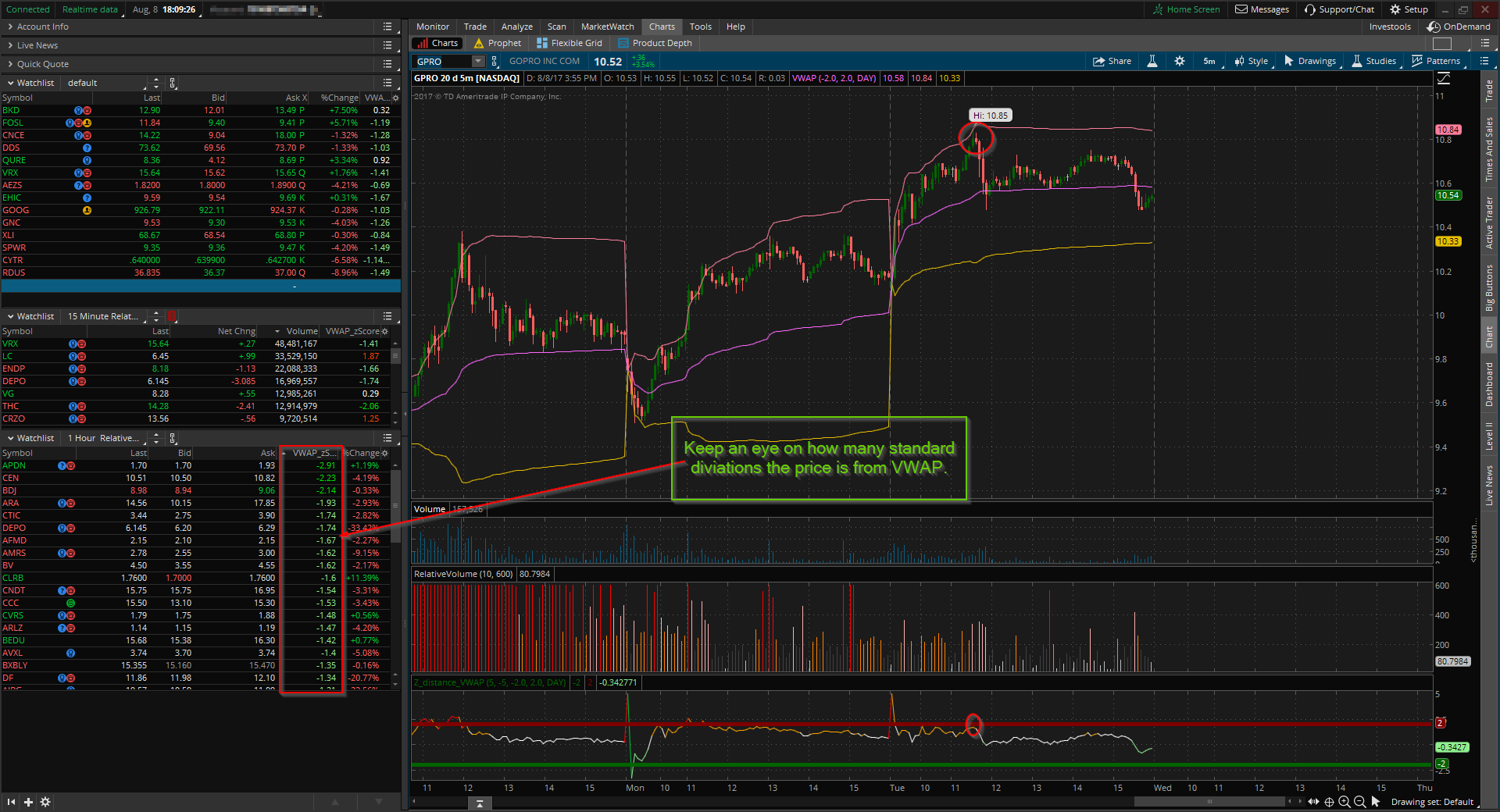Toggle the Level II side panel
The width and height of the screenshot is (1500, 812).
pyautogui.click(x=1489, y=436)
